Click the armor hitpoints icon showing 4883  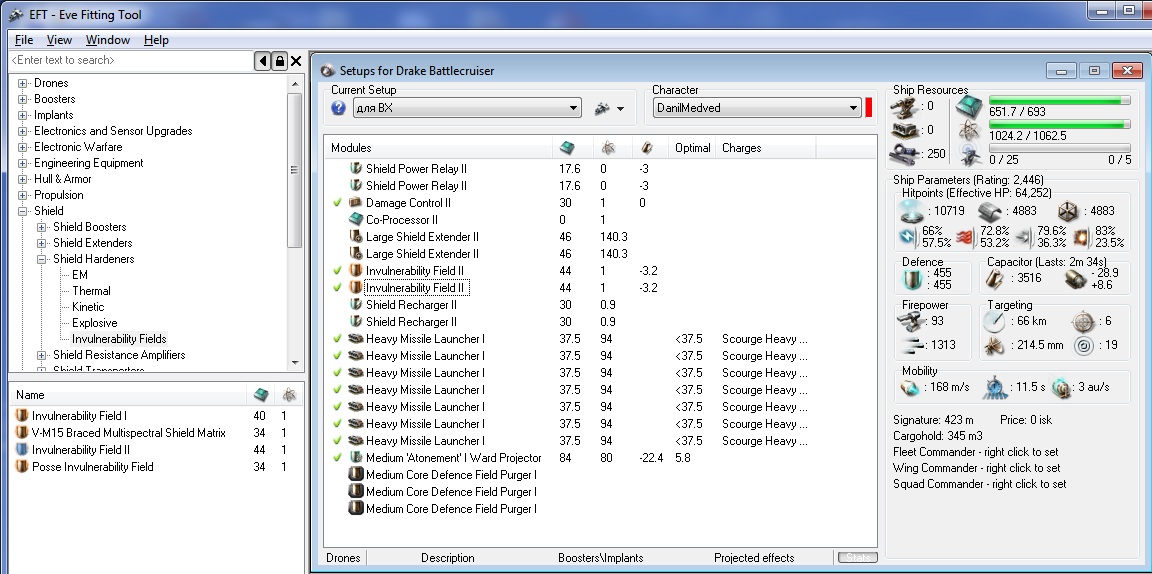[991, 212]
